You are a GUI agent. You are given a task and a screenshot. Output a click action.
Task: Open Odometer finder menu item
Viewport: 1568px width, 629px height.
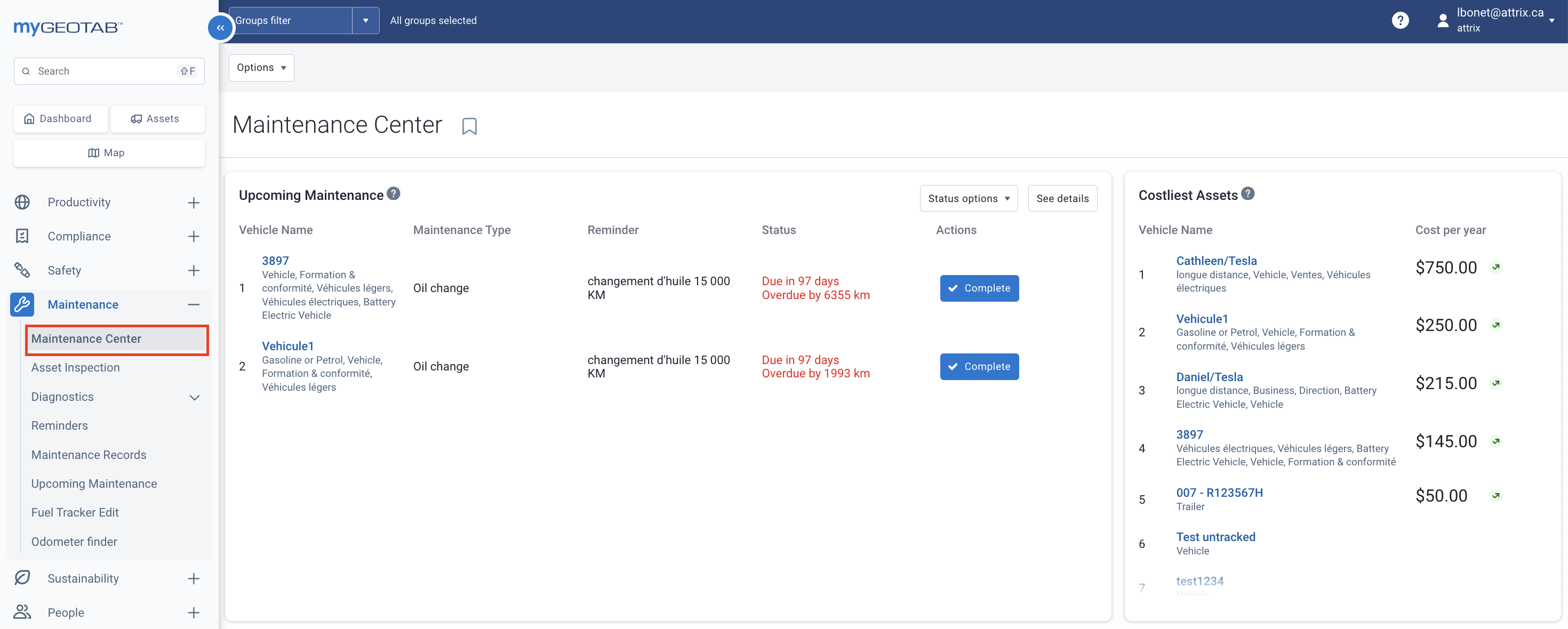pos(74,542)
